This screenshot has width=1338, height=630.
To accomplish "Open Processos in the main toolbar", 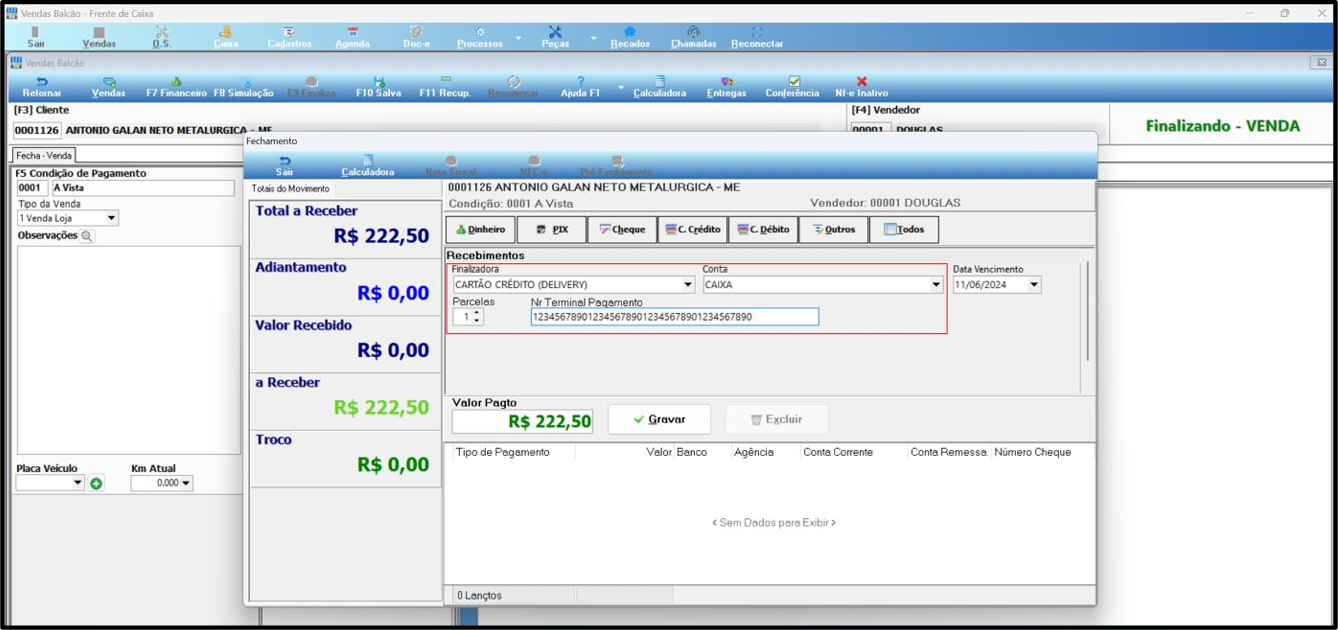I will pos(480,37).
